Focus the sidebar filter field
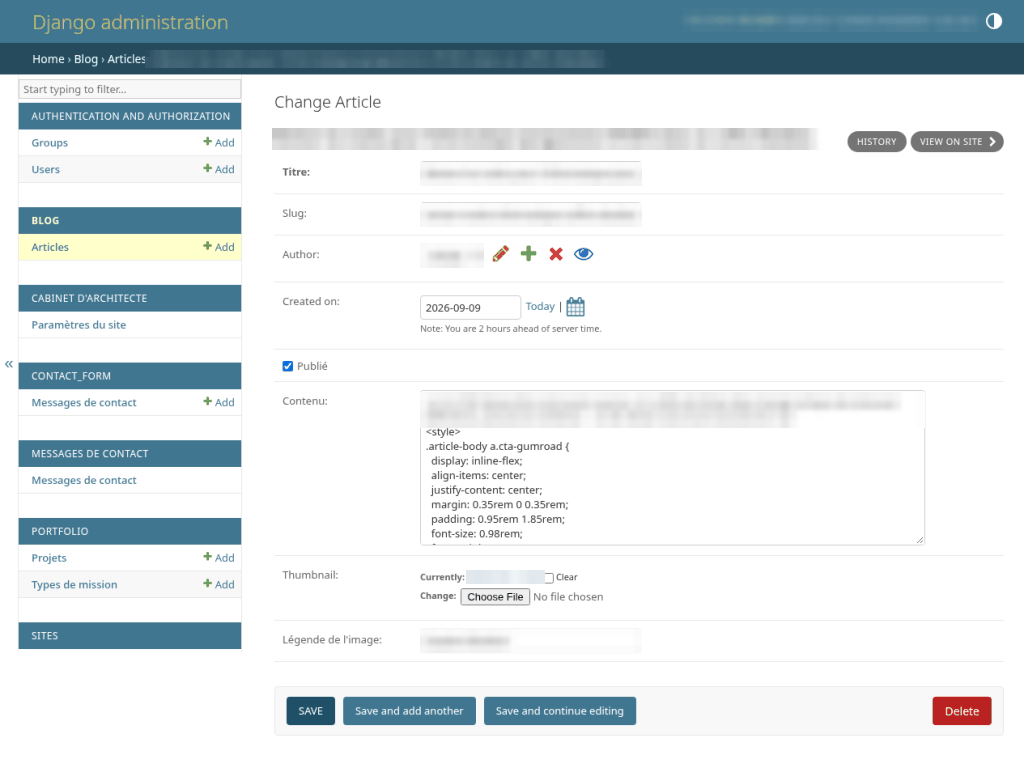Viewport: 1024px width, 768px height. [130, 89]
